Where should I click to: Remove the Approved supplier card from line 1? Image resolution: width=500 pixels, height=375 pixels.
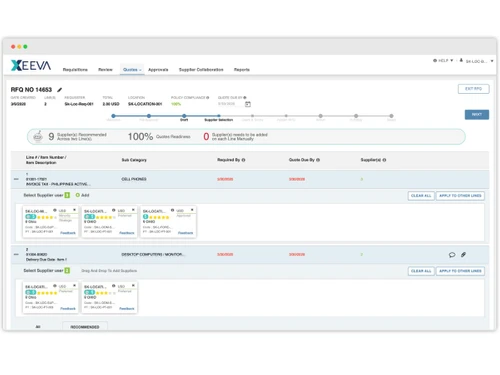point(192,210)
